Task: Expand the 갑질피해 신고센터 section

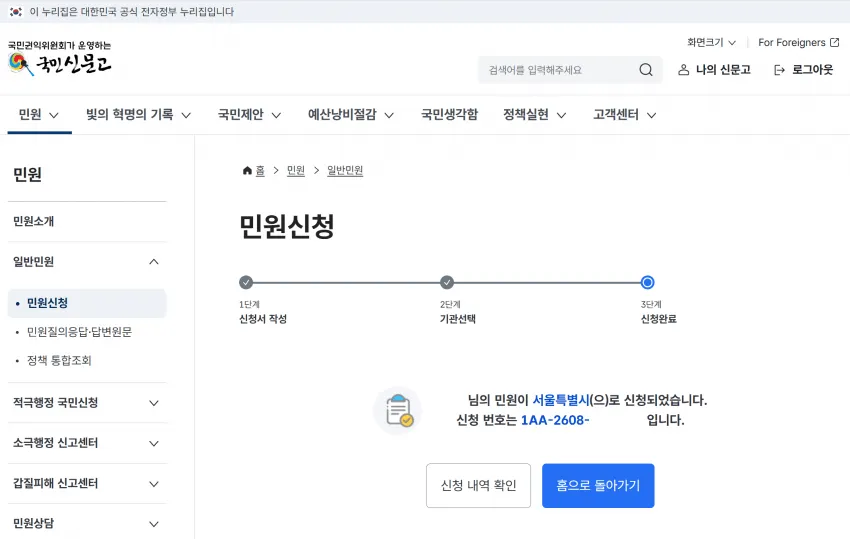Action: coord(87,483)
